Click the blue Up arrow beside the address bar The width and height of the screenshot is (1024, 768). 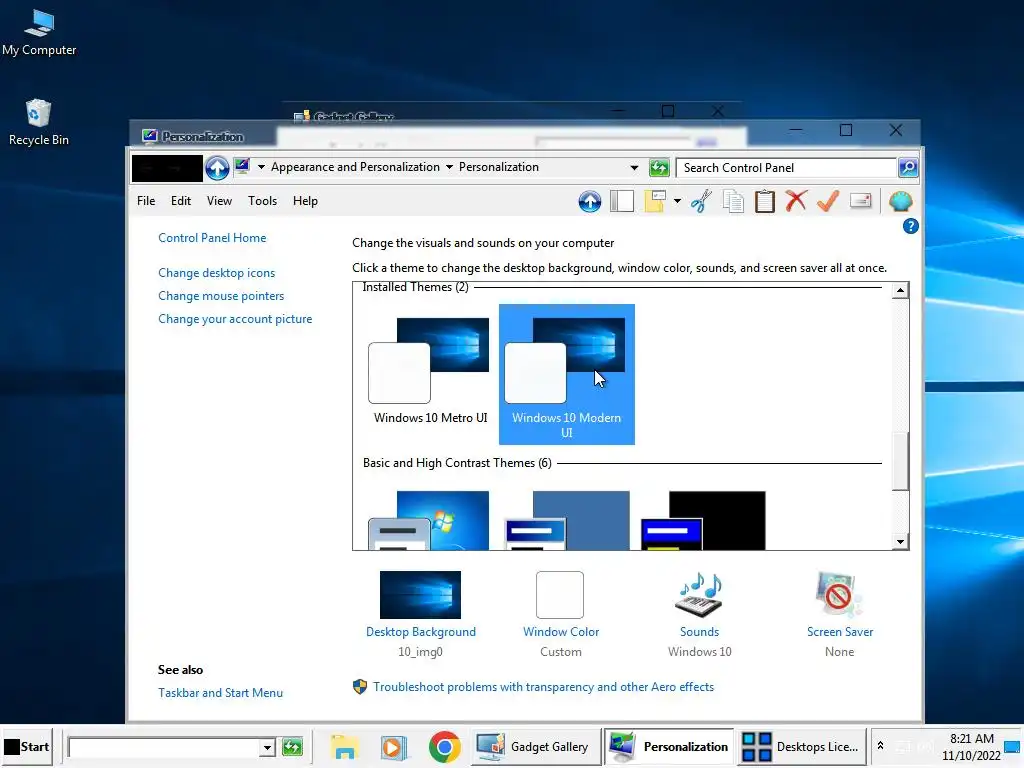217,168
